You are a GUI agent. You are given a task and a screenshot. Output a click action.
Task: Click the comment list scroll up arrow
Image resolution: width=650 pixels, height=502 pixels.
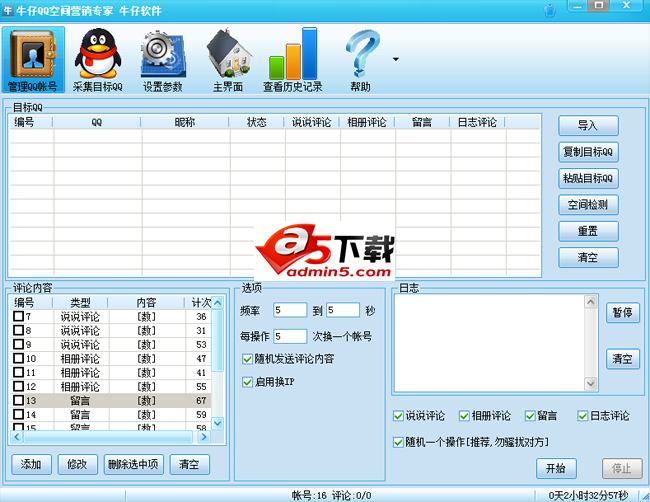pyautogui.click(x=218, y=303)
